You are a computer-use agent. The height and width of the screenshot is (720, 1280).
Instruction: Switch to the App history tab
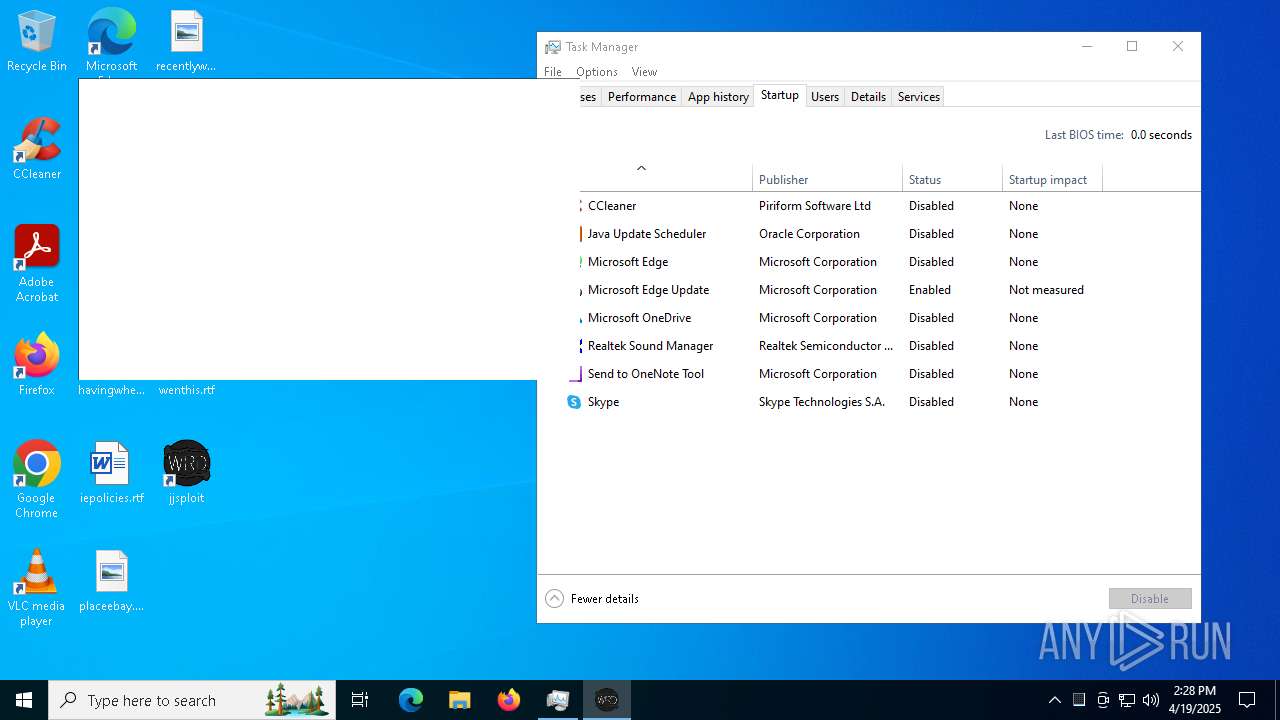pos(718,97)
